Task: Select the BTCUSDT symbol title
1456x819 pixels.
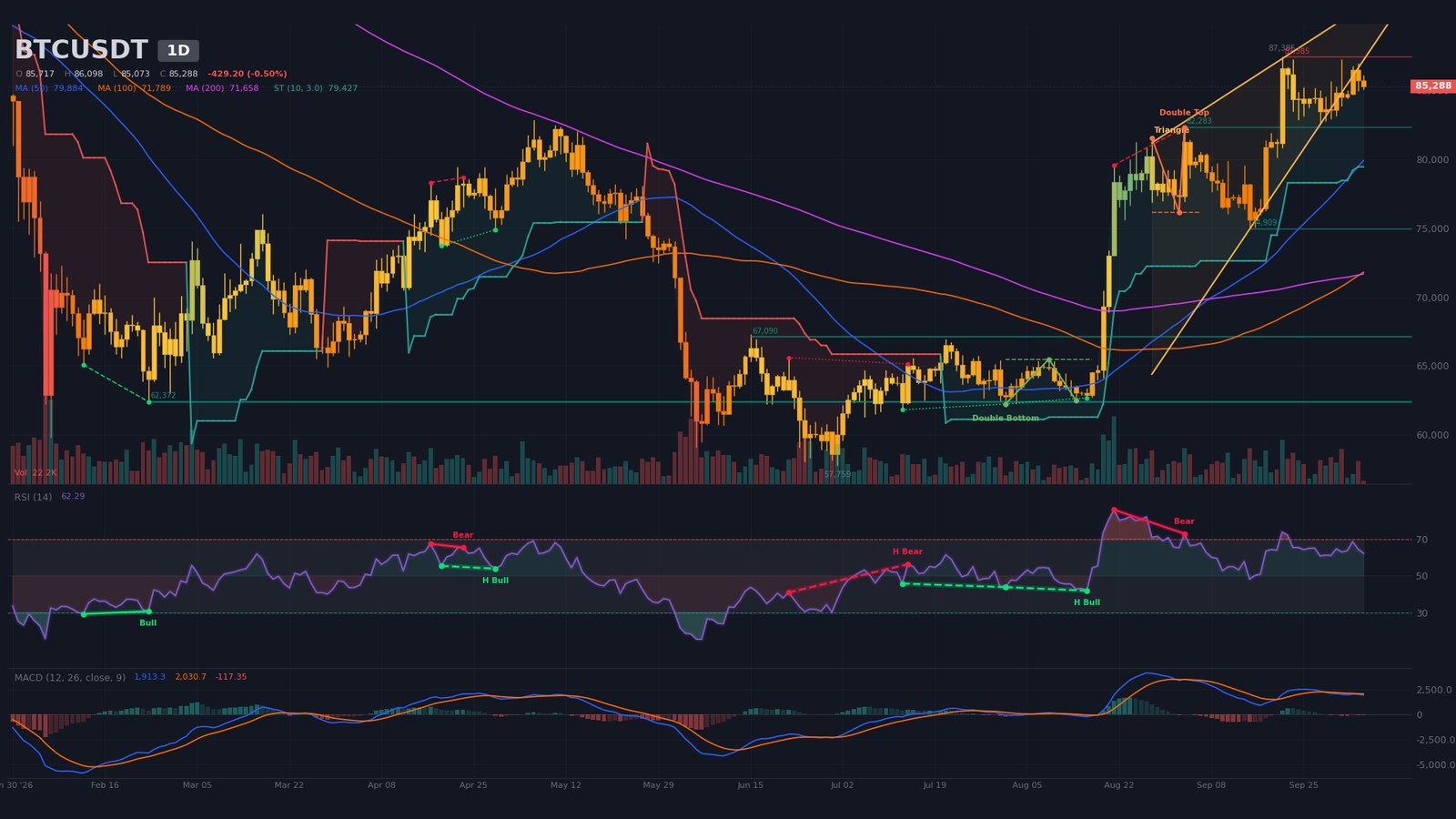Action: coord(81,50)
